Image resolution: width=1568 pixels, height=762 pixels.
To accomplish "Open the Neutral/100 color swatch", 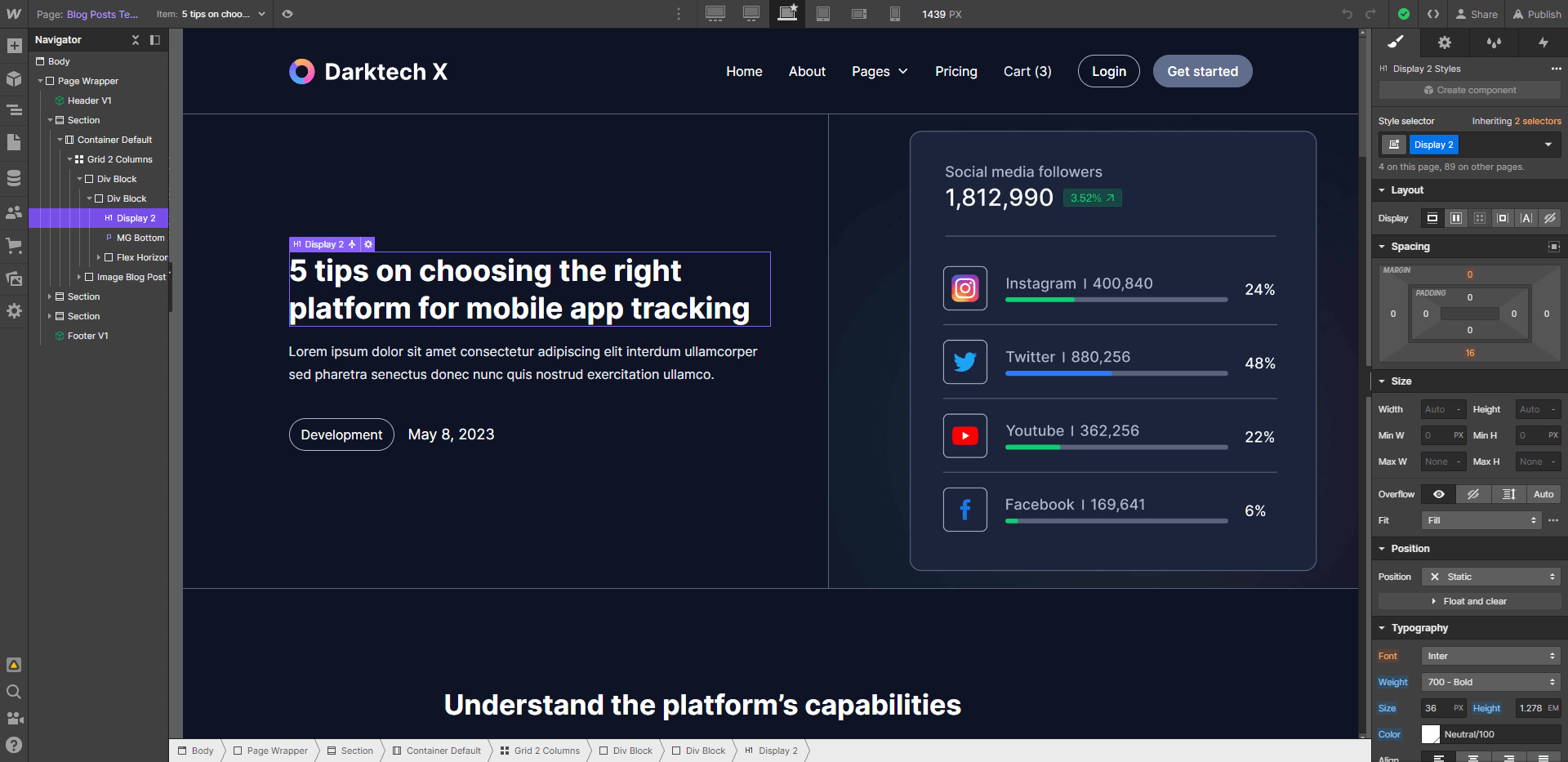I will [x=1431, y=734].
